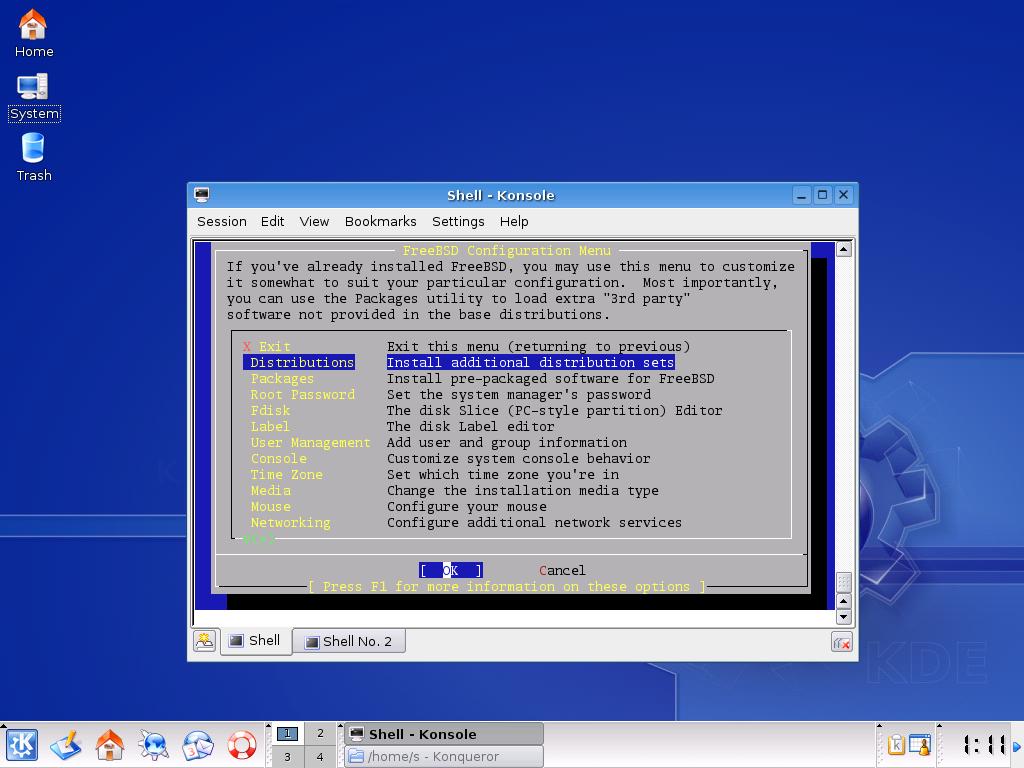
Task: Minimize the Konsole window
Action: click(801, 195)
